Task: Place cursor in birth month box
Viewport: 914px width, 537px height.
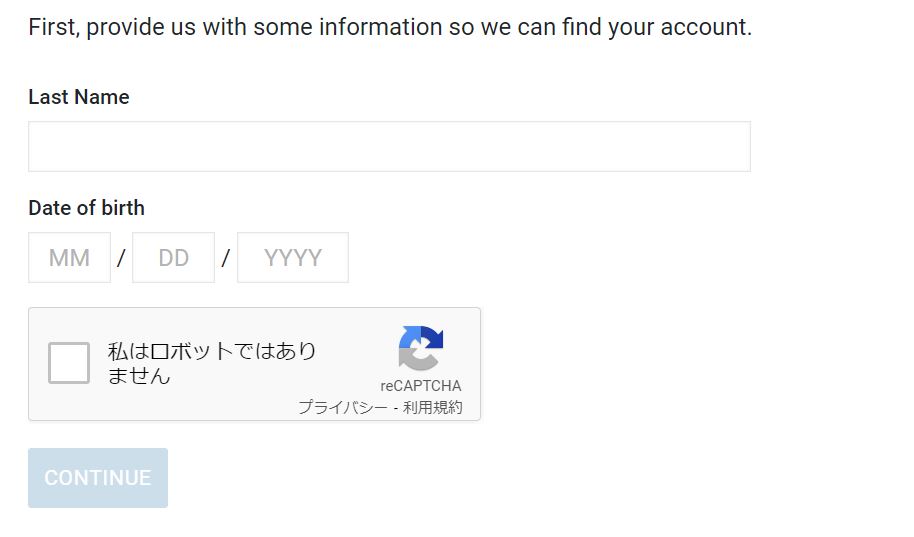Action: tap(69, 258)
